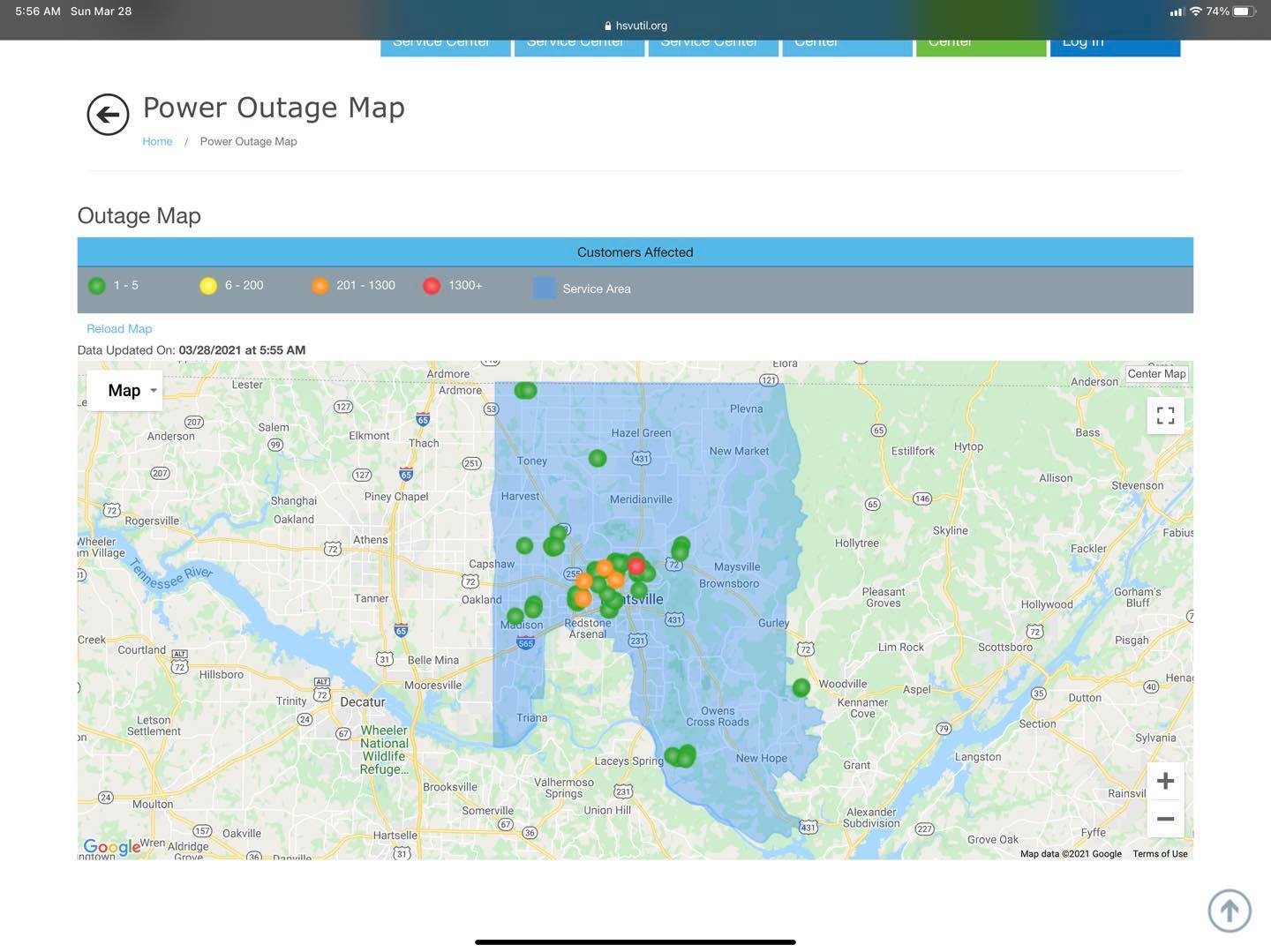The image size is (1271, 952).
Task: Click the Map data ©2021 Google text
Action: coord(1071,853)
